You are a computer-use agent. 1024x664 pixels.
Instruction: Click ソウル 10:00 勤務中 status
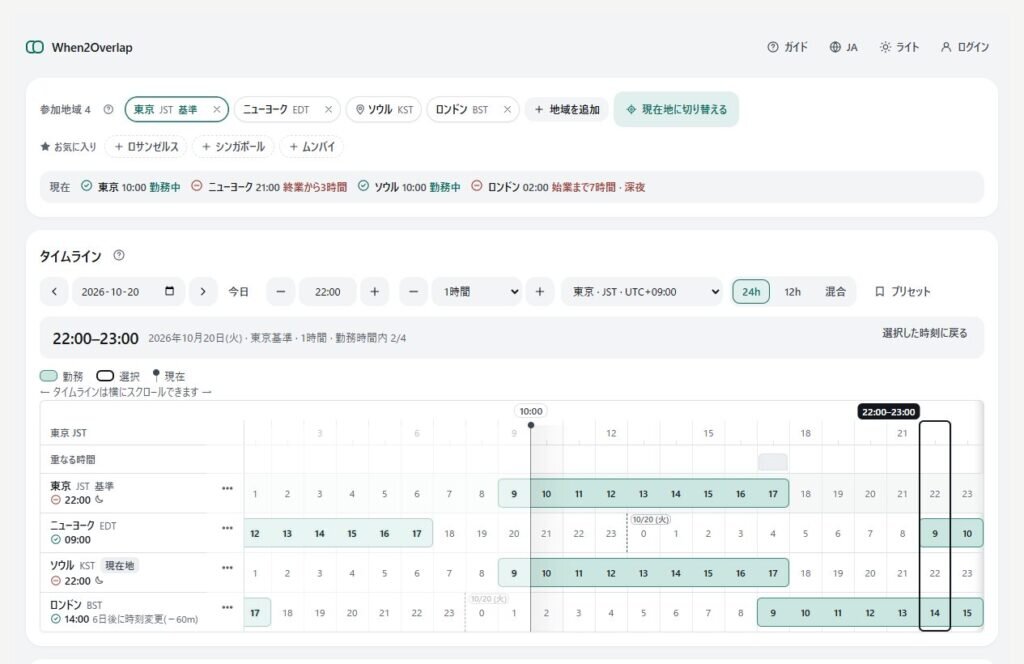coord(409,187)
